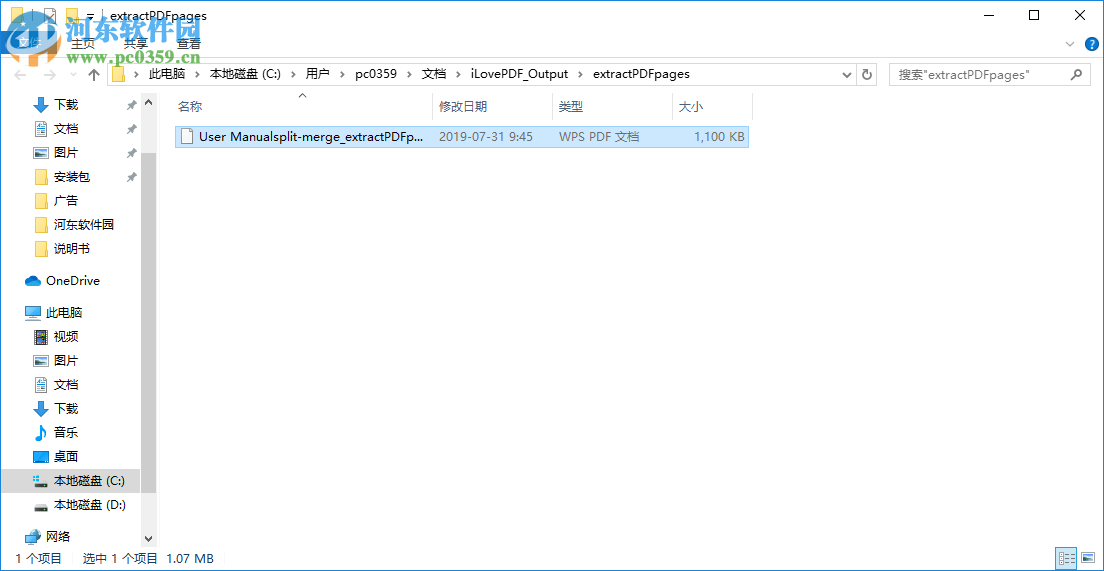Open address bar history dropdown arrow
Image resolution: width=1104 pixels, height=571 pixels.
848,74
